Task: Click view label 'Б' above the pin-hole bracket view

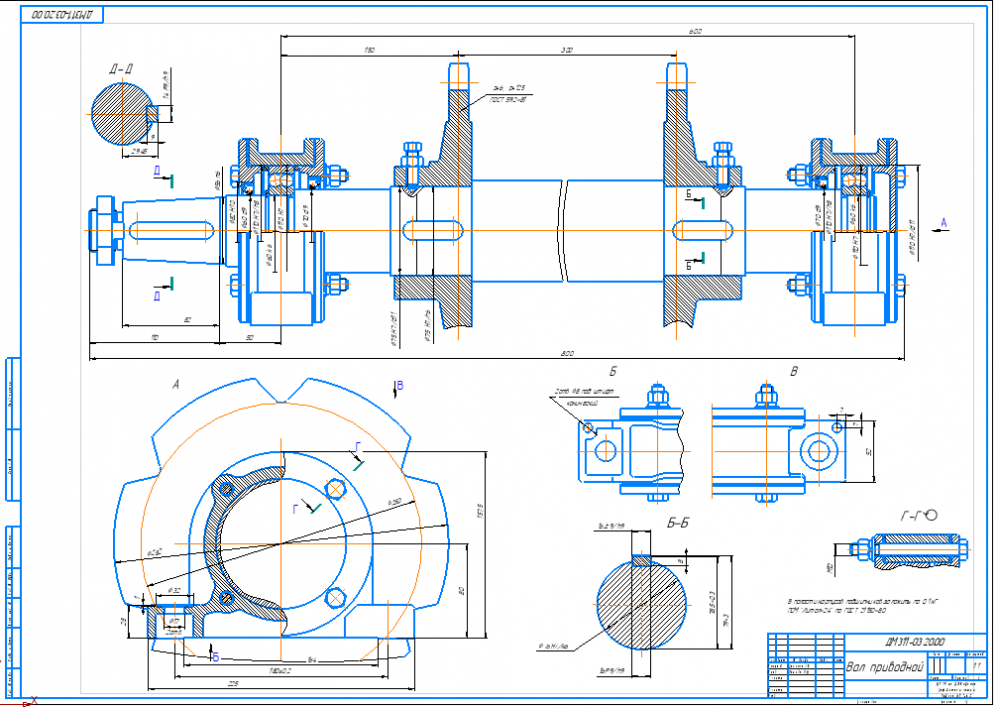Action: pos(613,372)
